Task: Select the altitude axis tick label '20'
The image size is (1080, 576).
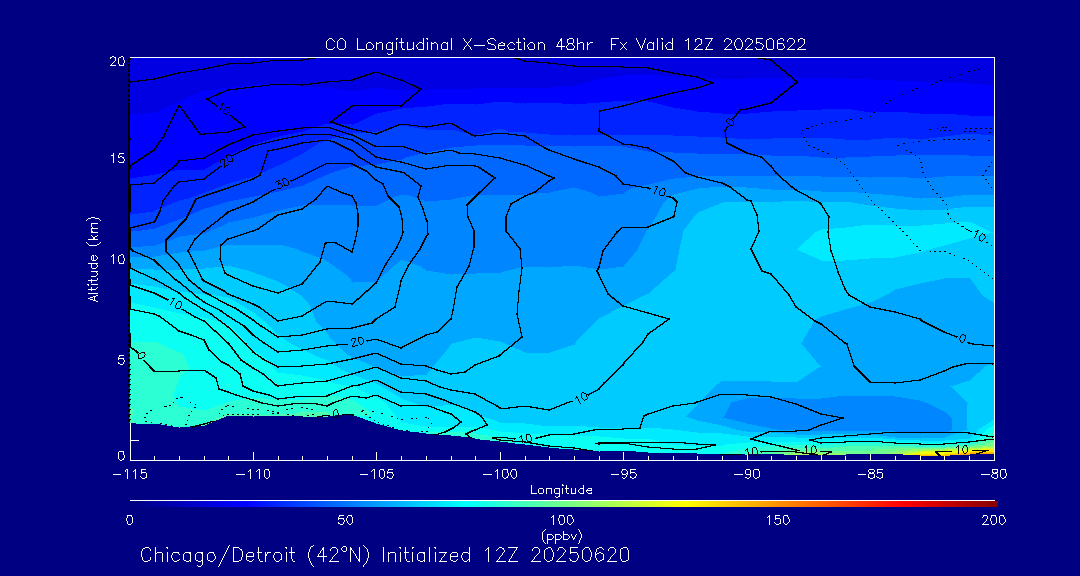Action: [x=117, y=61]
